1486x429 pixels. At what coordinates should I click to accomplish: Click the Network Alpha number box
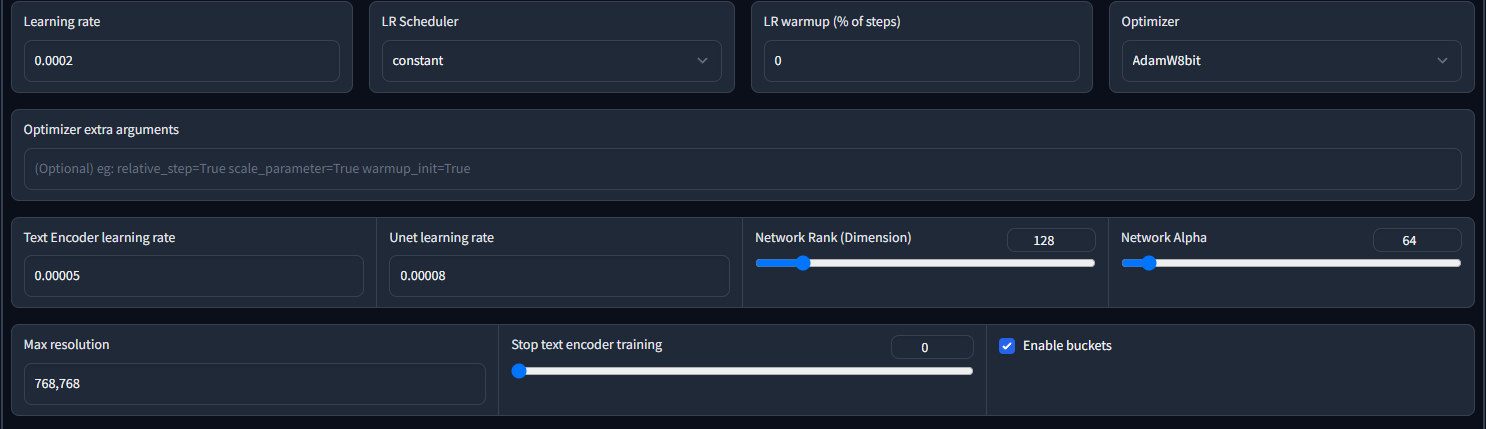coord(1417,240)
